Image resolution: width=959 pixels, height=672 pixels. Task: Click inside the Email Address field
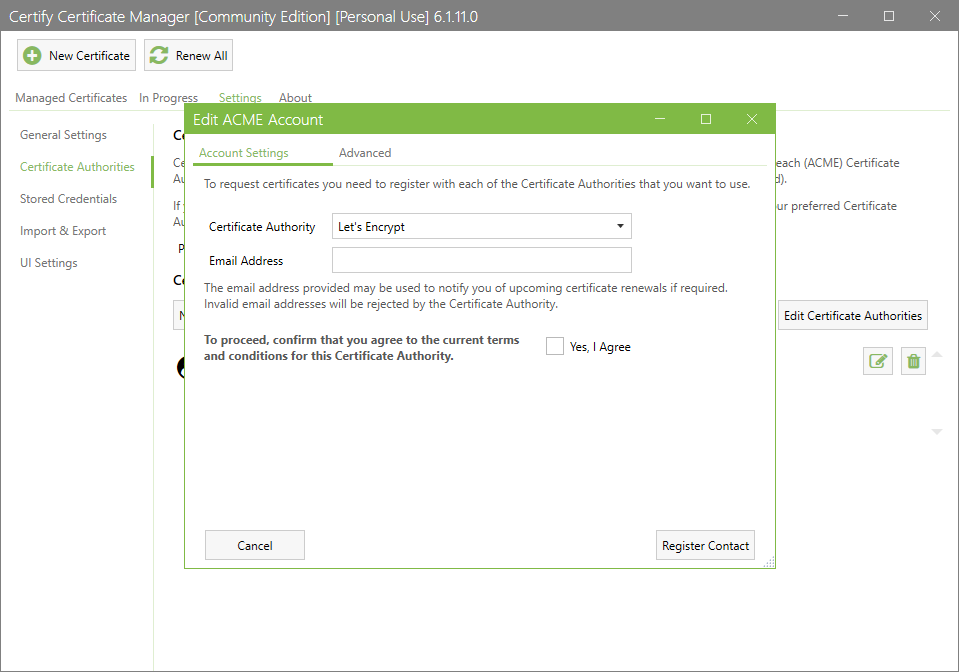(x=481, y=260)
